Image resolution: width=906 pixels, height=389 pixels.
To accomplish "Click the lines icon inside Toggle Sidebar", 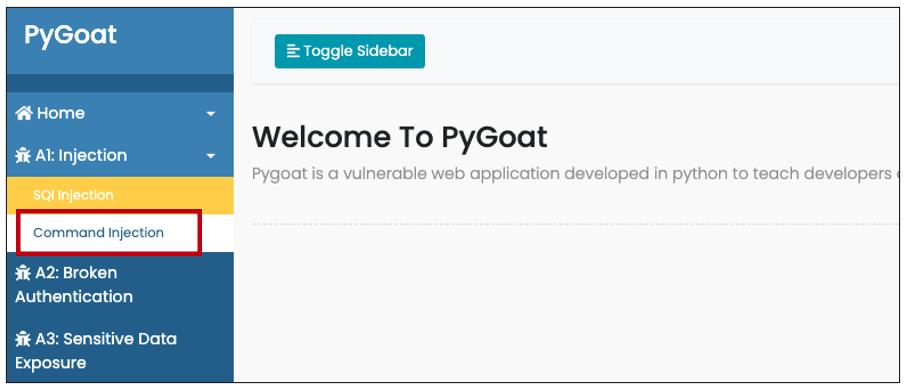I will click(x=294, y=51).
